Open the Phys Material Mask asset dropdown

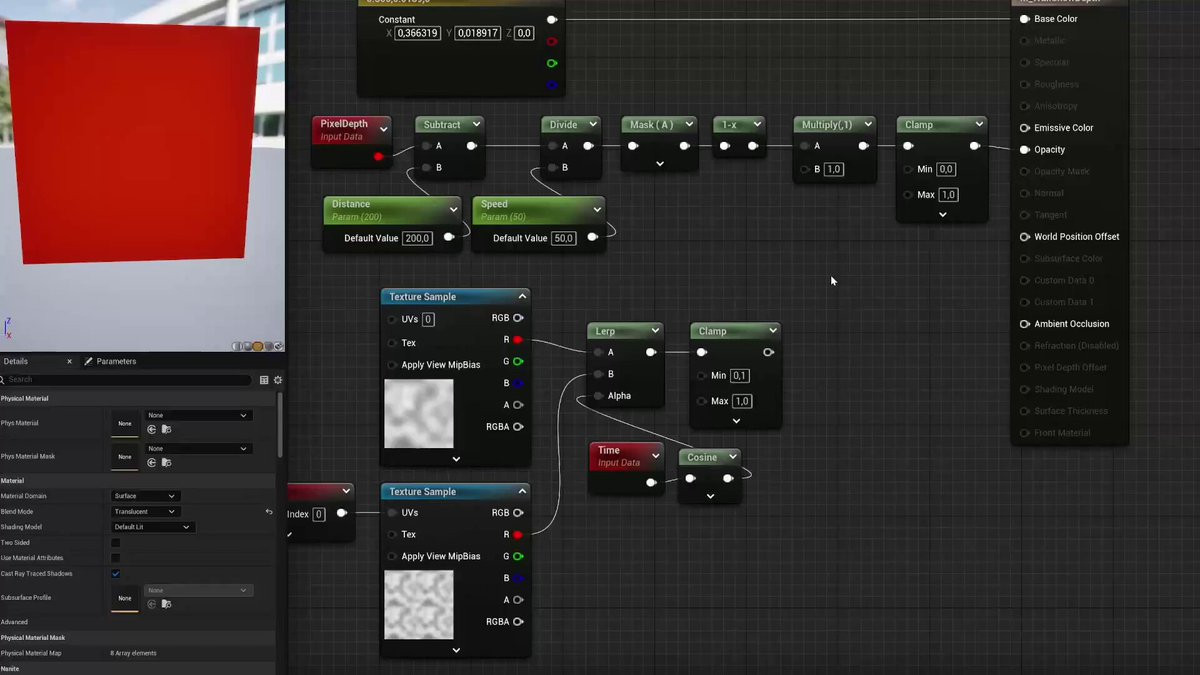(x=197, y=449)
